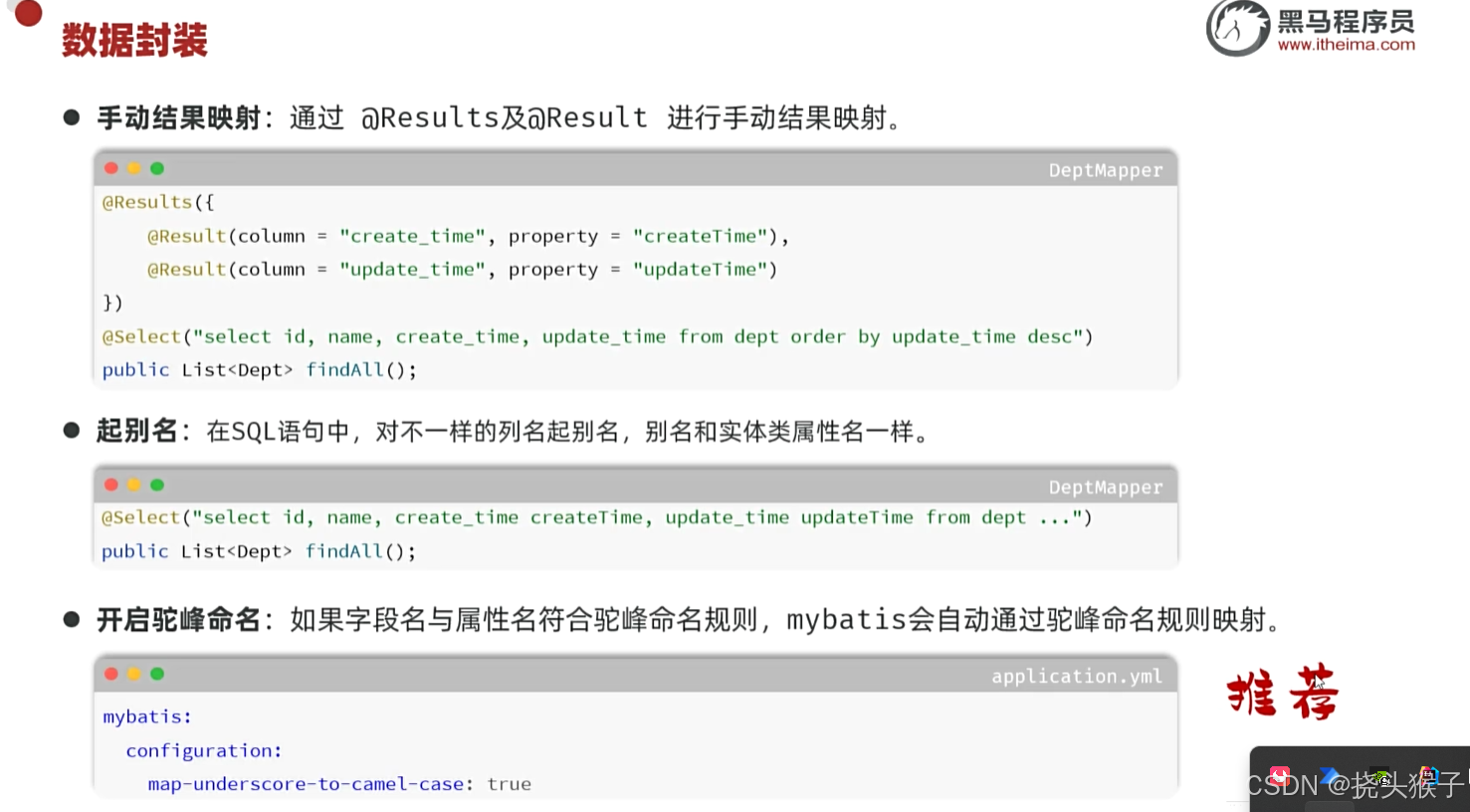
Task: Click the red 推荐 handwritten label
Action: (1282, 692)
